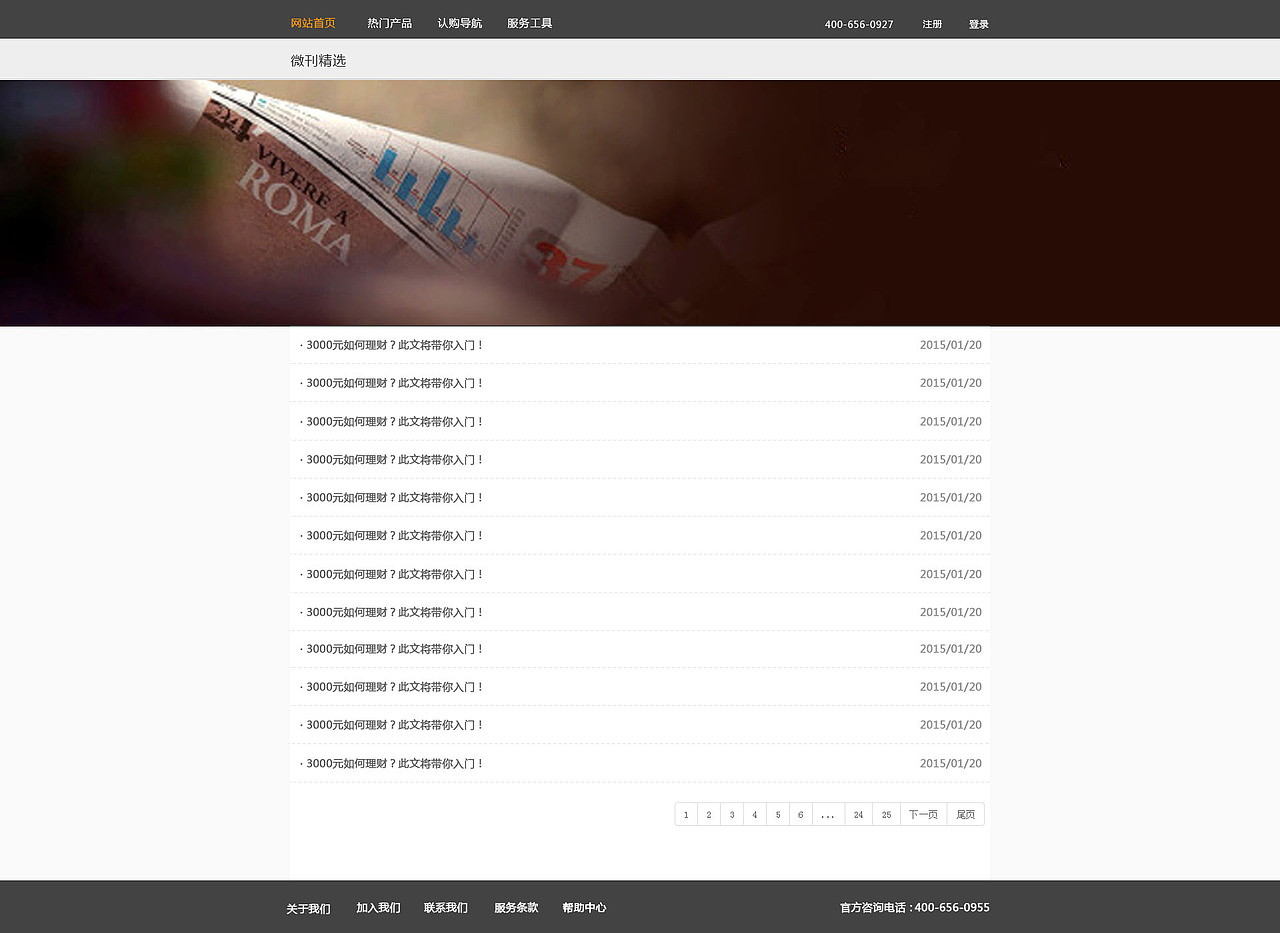Click 下一页 for the next page

[923, 814]
